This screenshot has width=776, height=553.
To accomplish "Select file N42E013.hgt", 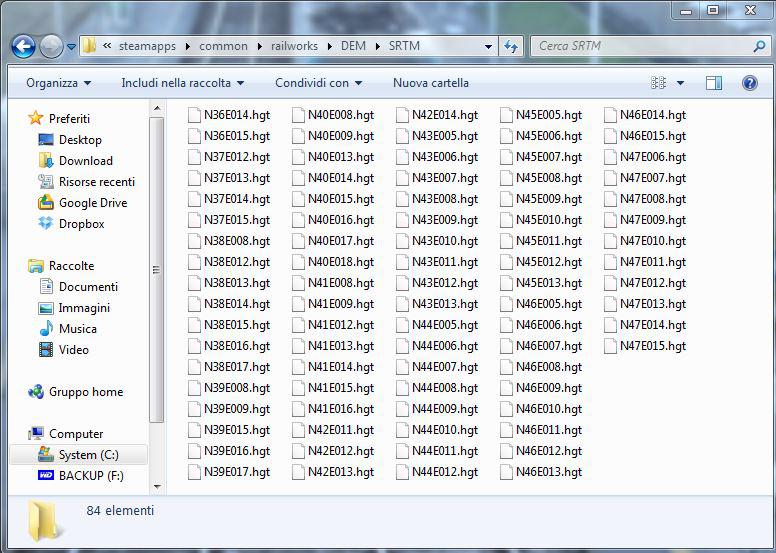I will click(x=333, y=472).
